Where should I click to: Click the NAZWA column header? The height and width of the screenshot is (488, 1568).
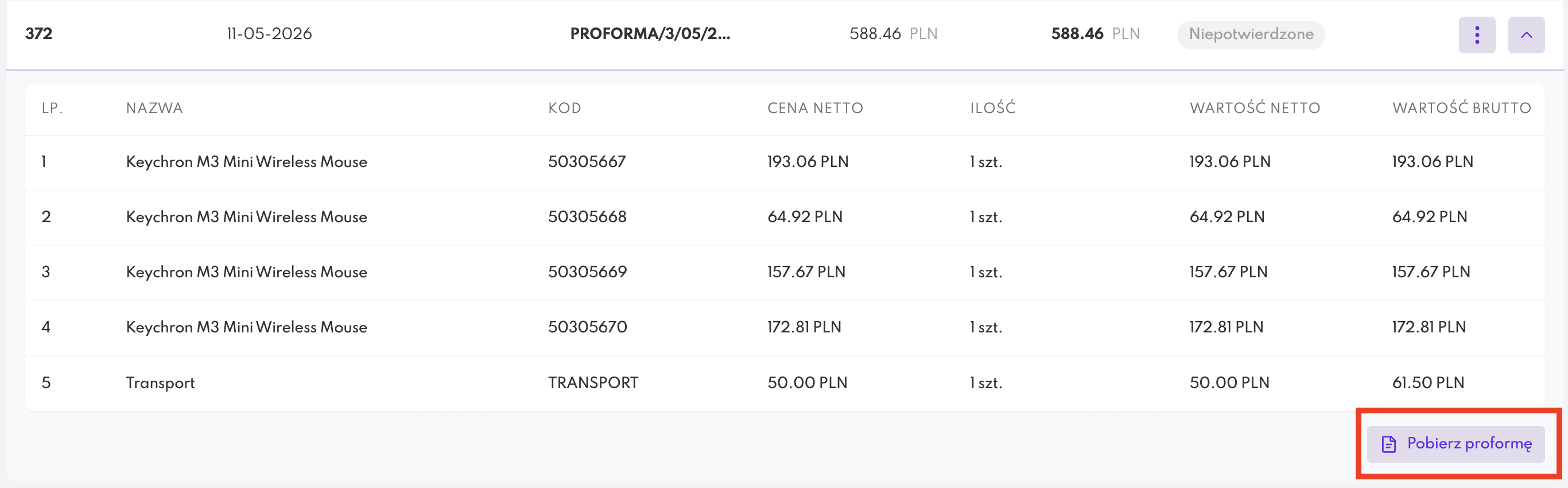(154, 109)
